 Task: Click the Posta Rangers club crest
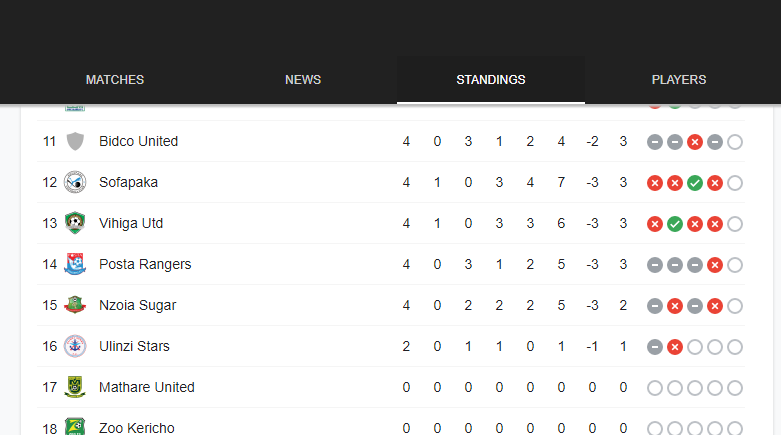75,264
